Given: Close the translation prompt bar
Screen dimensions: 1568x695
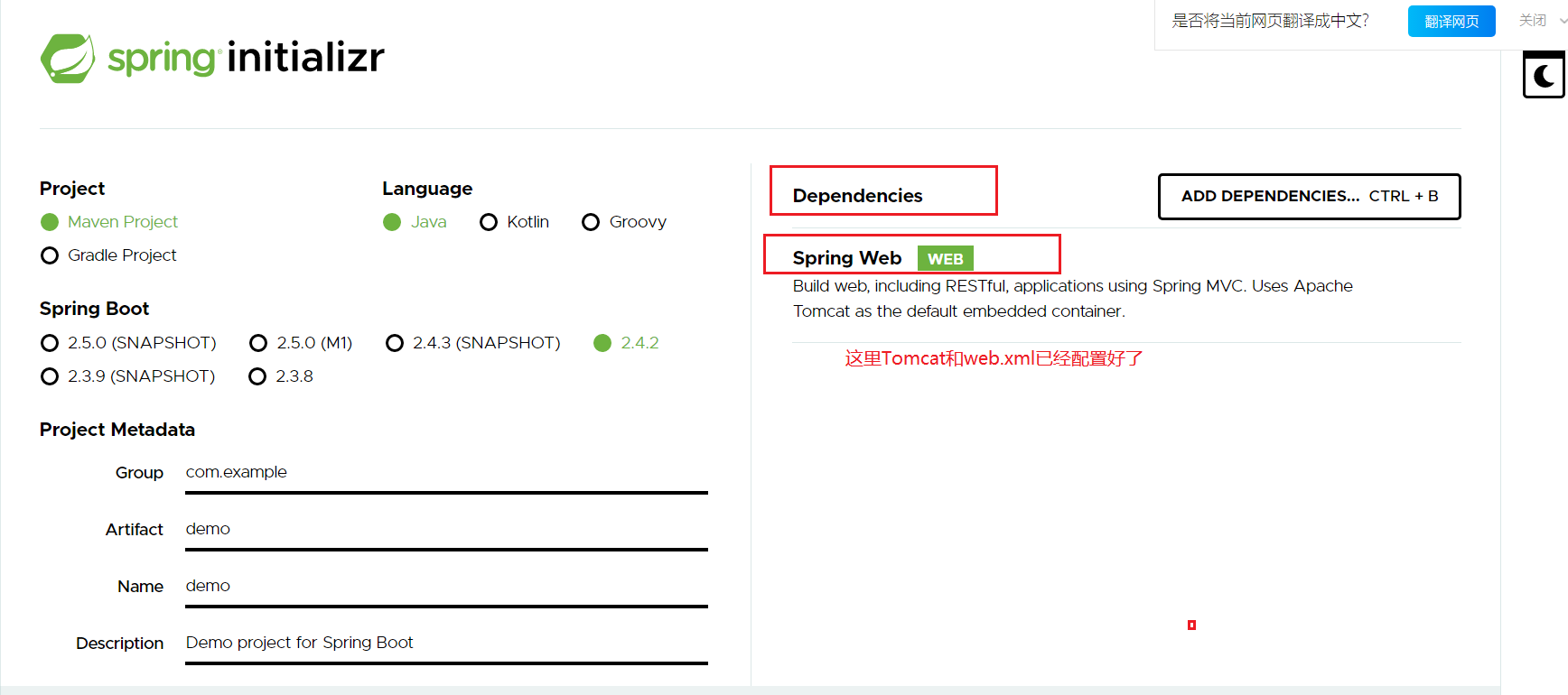Looking at the screenshot, I should tap(1533, 20).
